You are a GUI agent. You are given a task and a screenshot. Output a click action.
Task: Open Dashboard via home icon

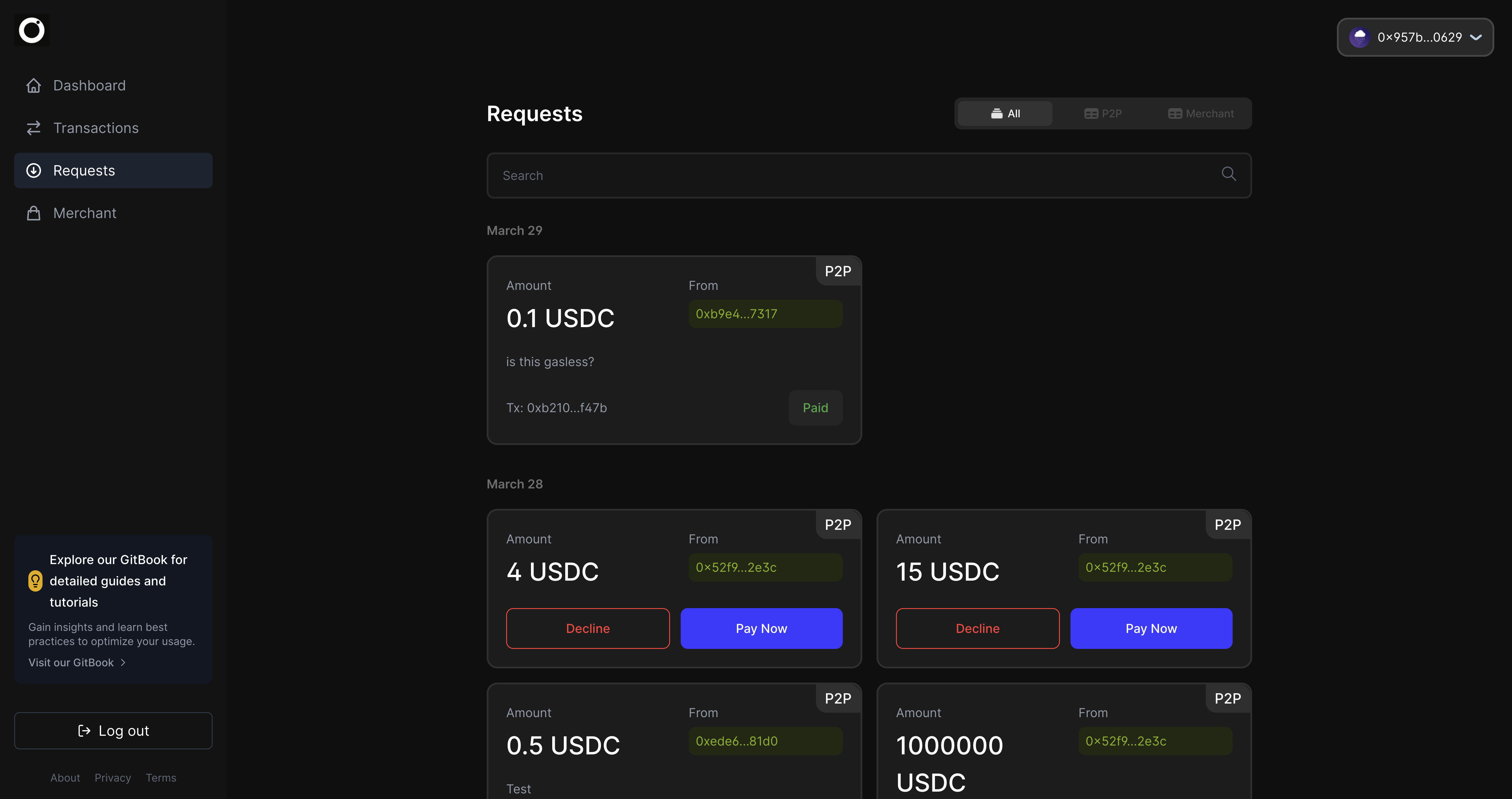pos(33,86)
